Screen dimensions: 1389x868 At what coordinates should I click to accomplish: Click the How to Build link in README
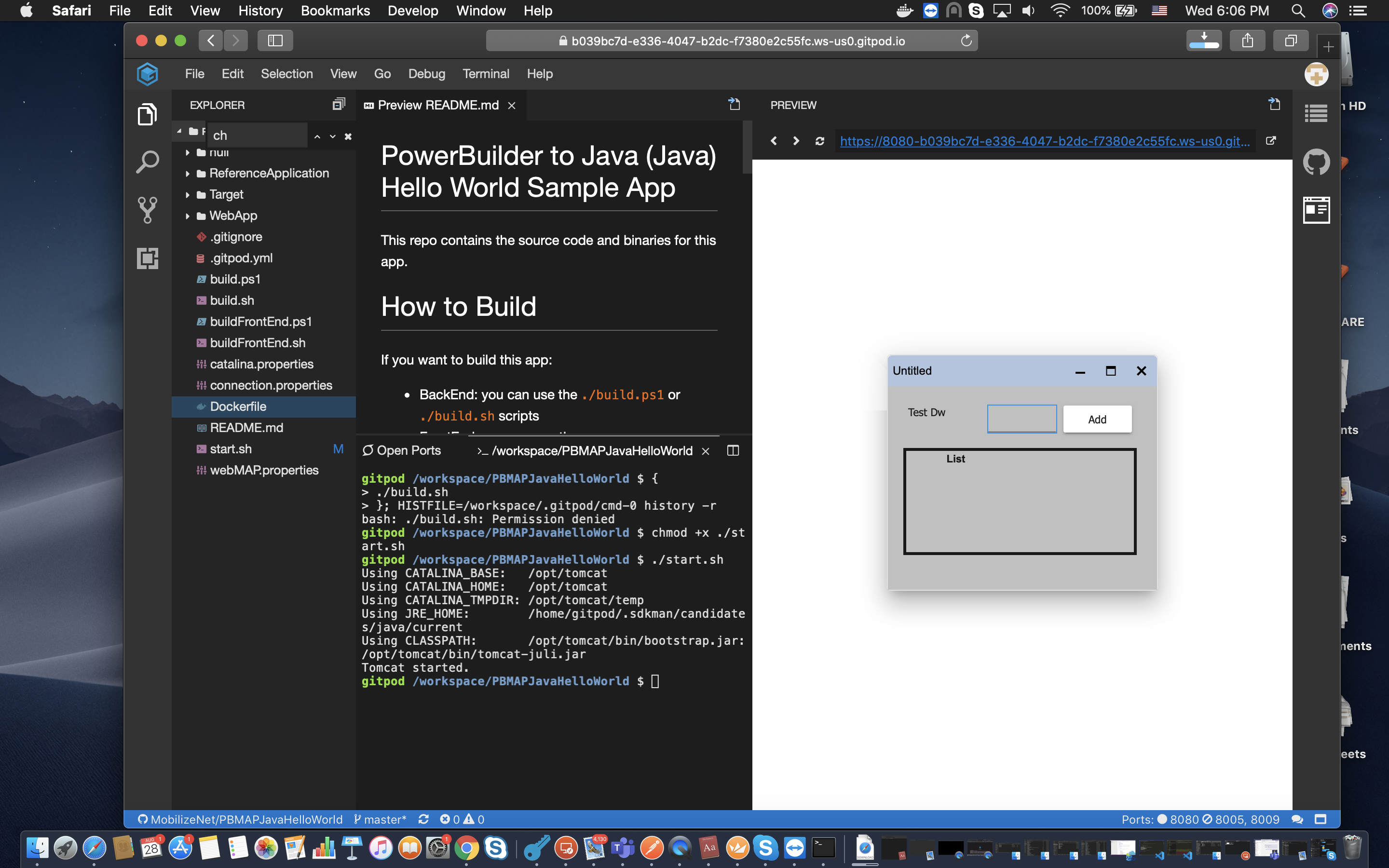(x=458, y=306)
